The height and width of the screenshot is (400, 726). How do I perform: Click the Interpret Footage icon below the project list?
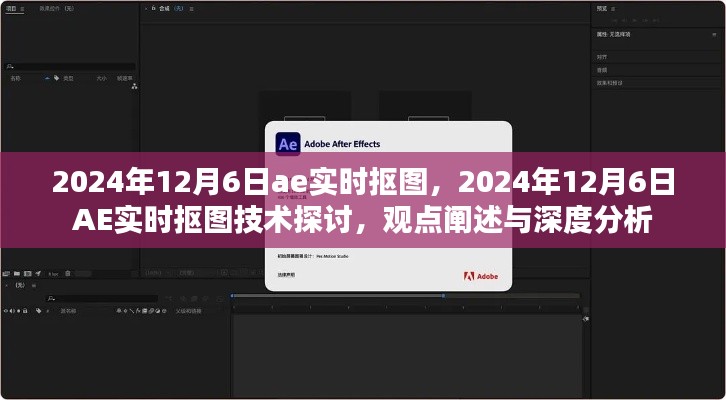point(6,274)
